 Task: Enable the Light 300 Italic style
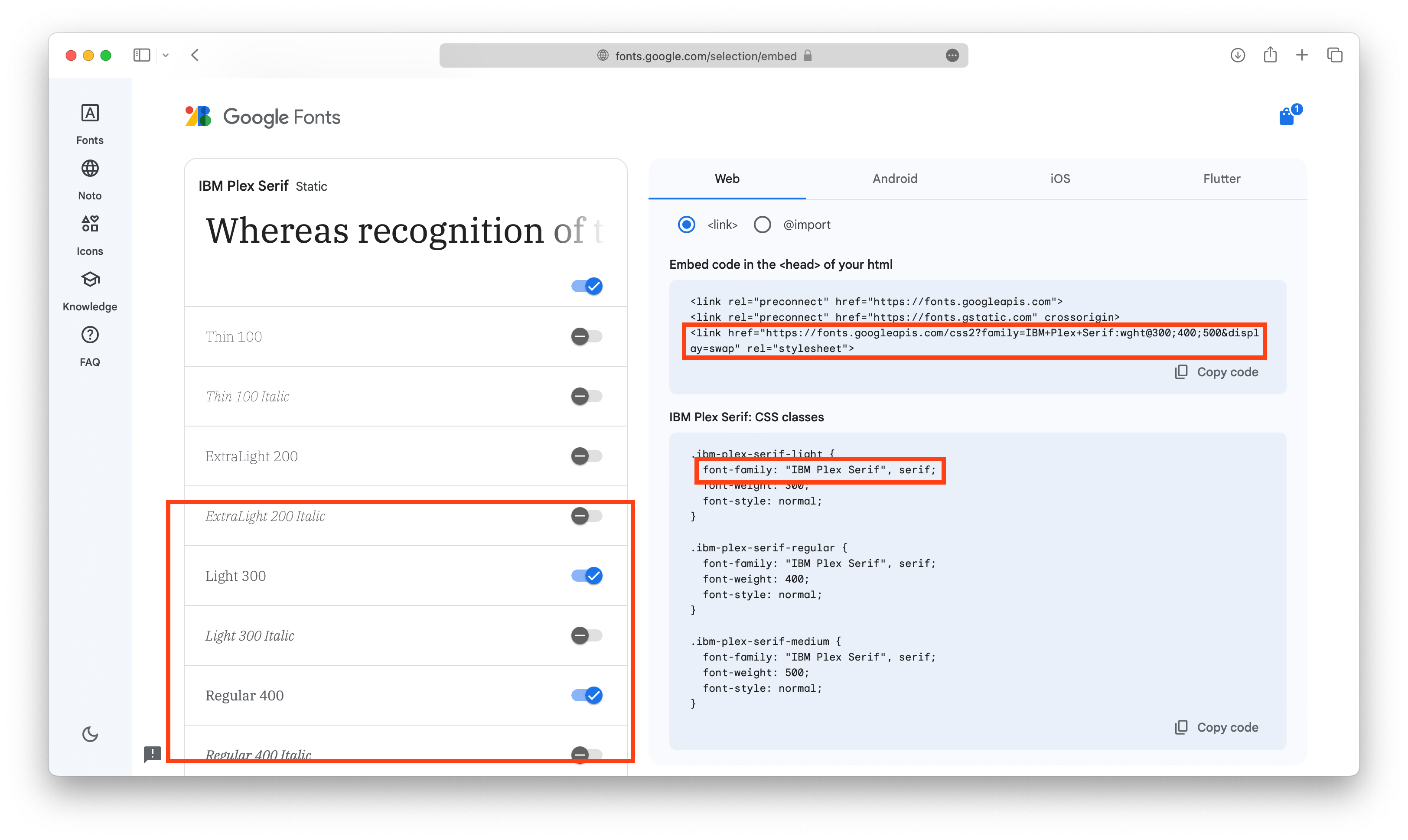587,636
